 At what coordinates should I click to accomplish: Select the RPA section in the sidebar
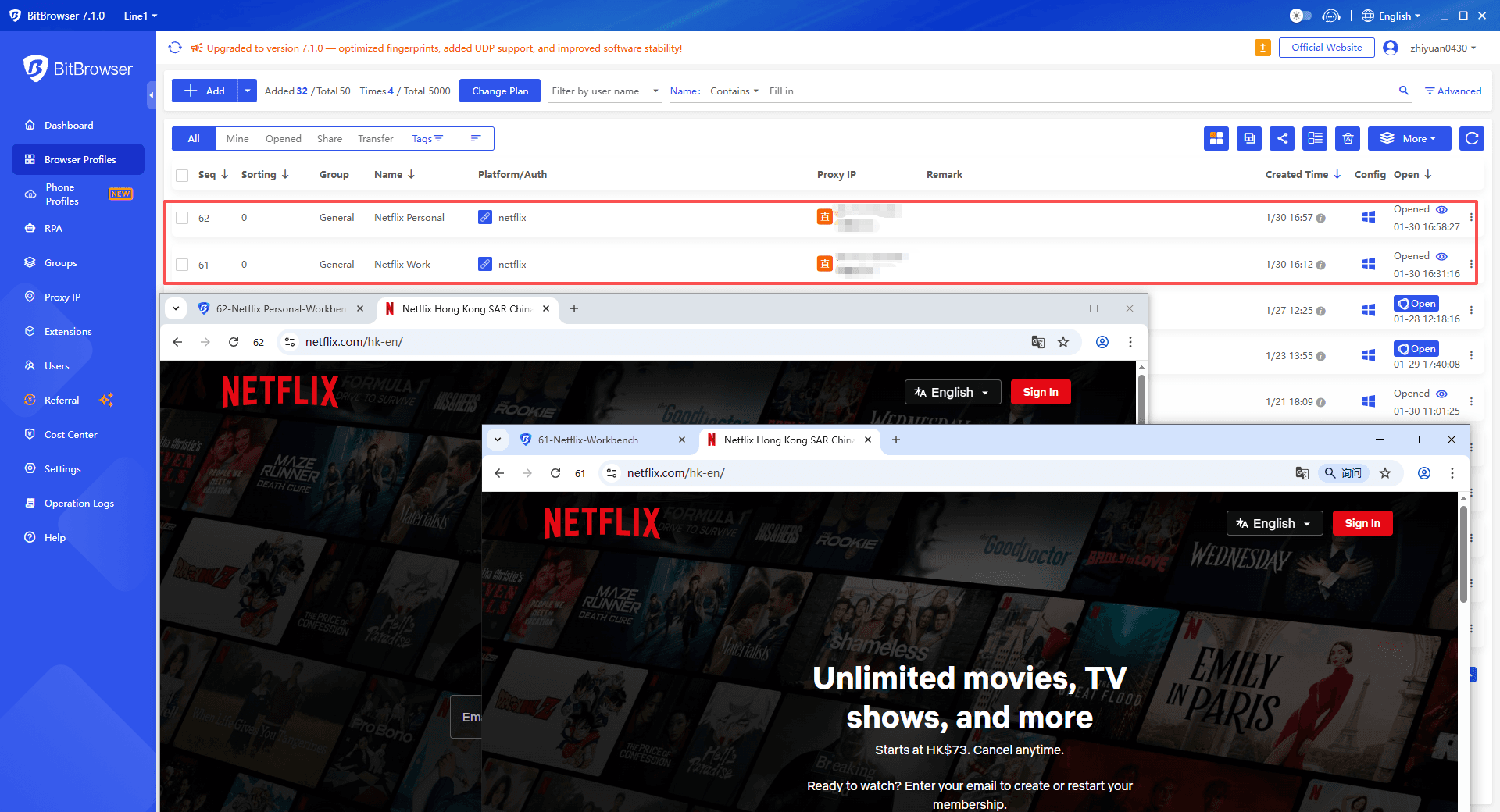tap(54, 228)
